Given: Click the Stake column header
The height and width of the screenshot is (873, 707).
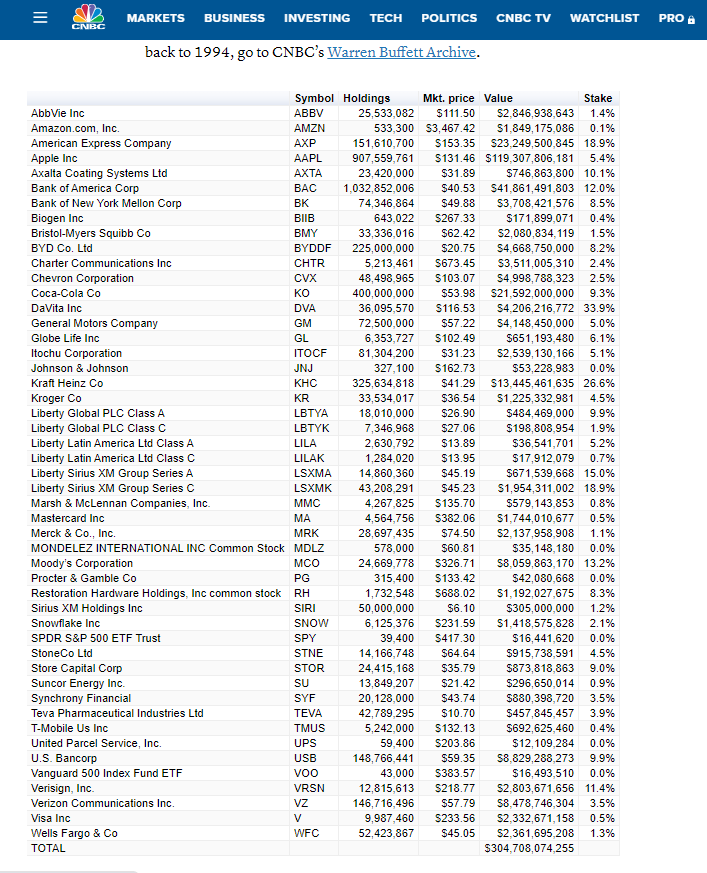Looking at the screenshot, I should click(598, 98).
